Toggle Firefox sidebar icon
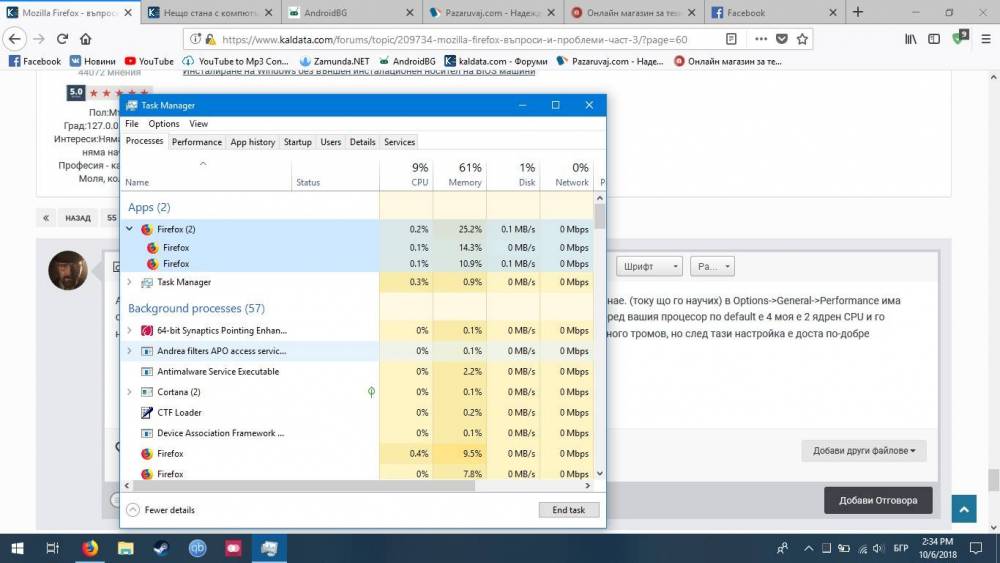Image resolution: width=1000 pixels, height=563 pixels. click(934, 39)
